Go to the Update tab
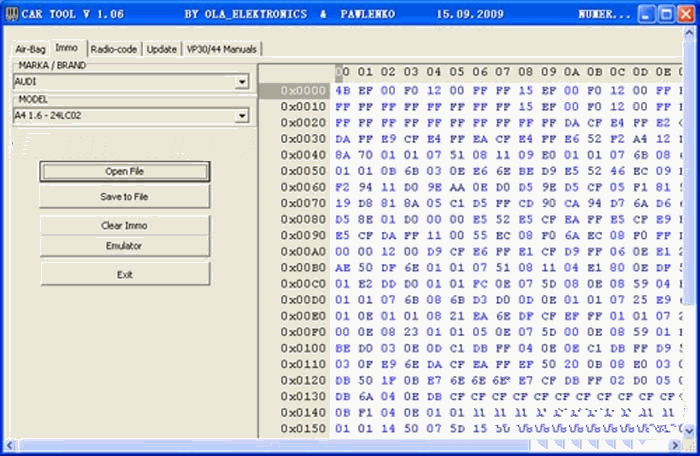700x456 pixels. 162,49
